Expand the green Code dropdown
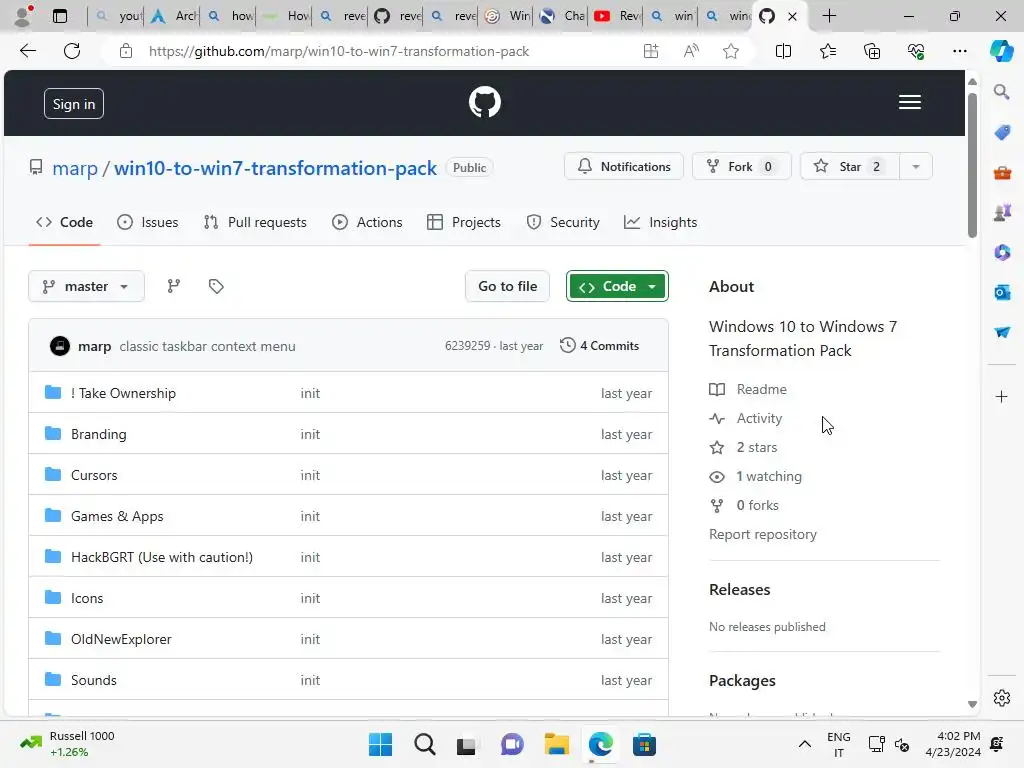The image size is (1024, 768). tap(617, 286)
